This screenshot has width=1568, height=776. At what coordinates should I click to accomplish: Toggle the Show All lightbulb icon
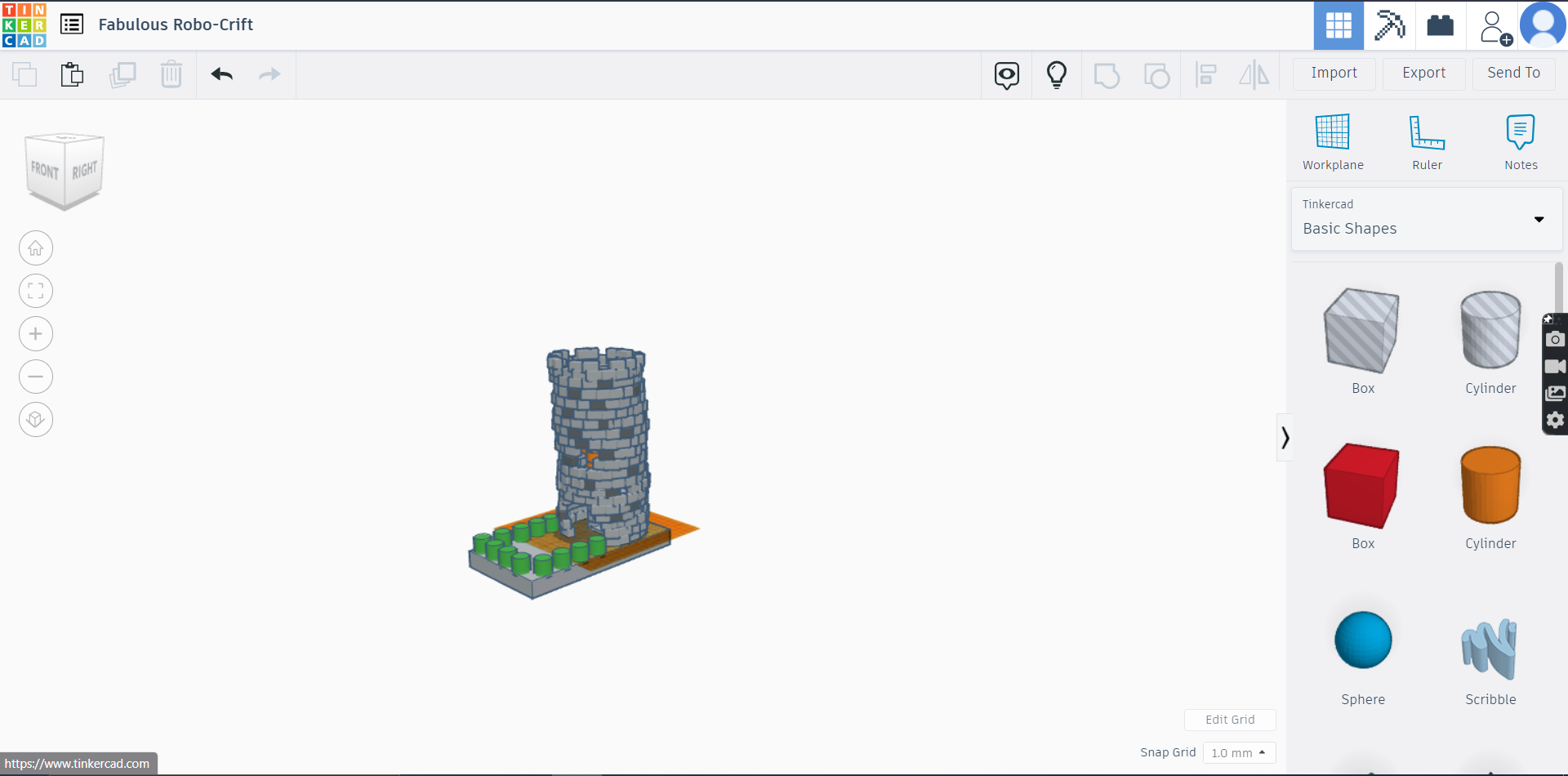(1057, 74)
